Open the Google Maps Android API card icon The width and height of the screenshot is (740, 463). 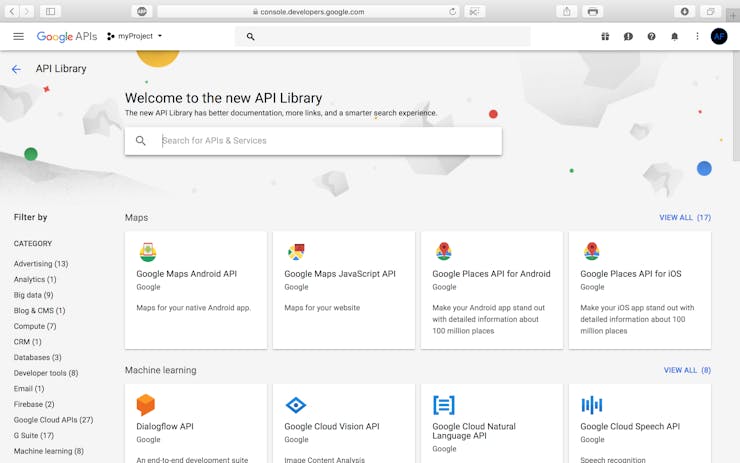pos(148,252)
